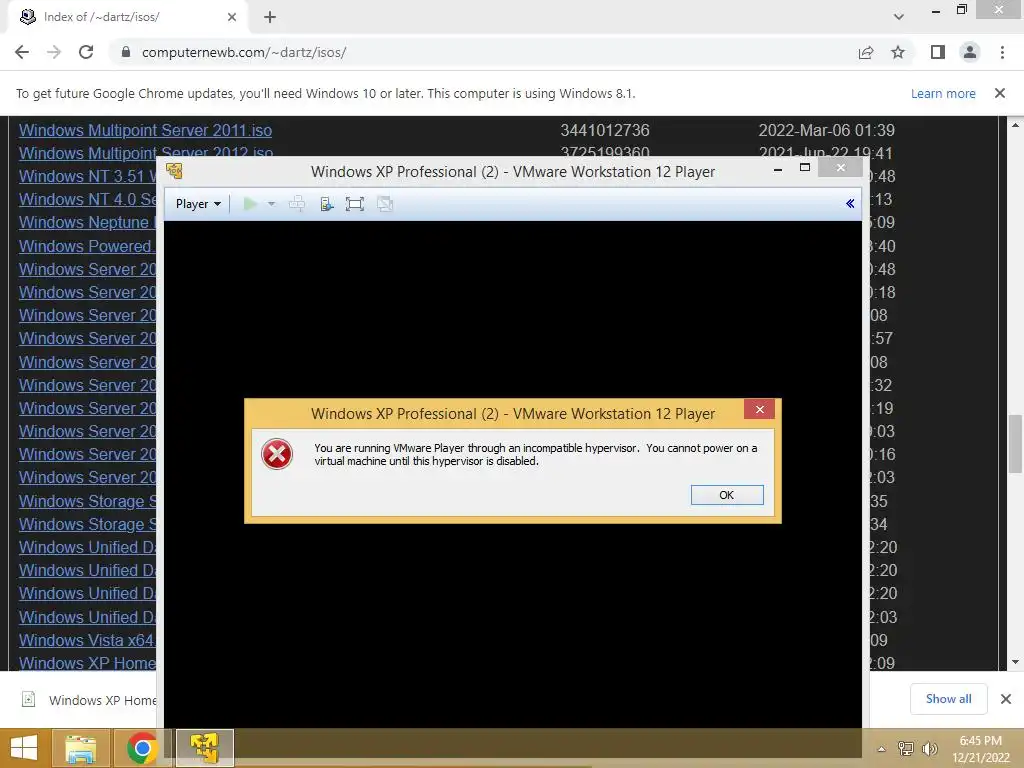Toggle the Chrome side panel

tap(938, 52)
